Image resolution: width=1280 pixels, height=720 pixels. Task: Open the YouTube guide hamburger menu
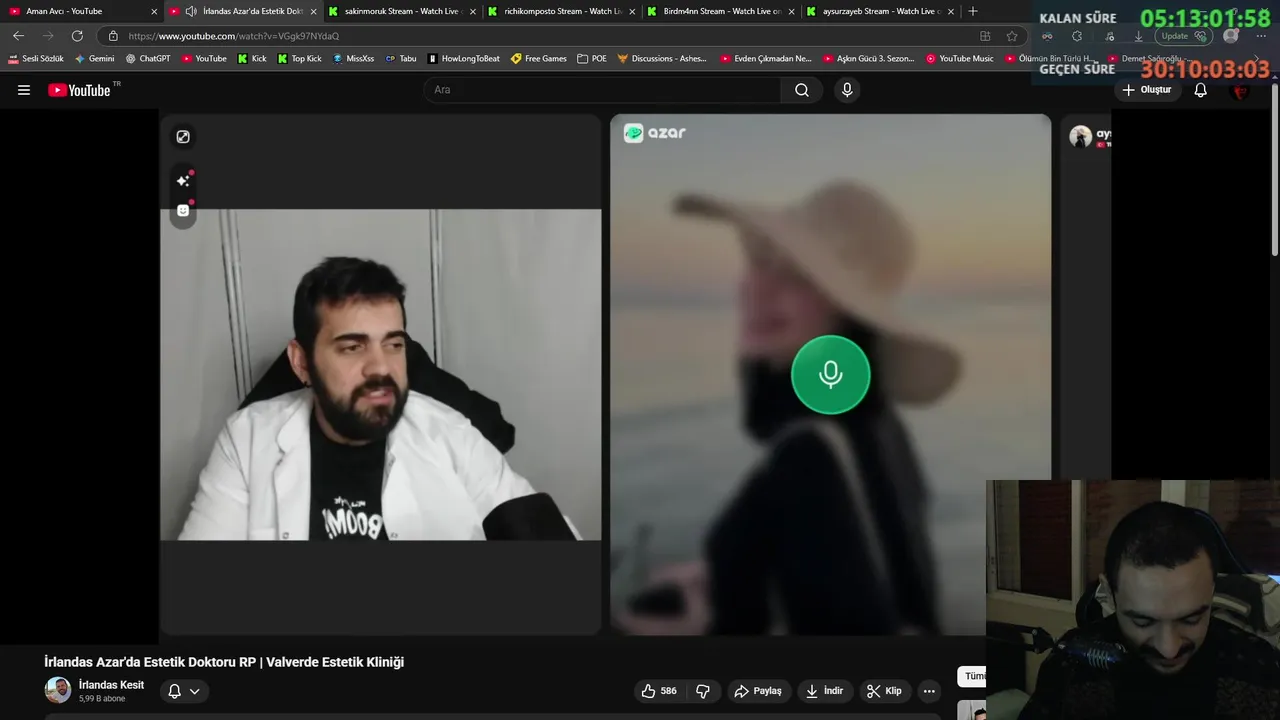click(x=24, y=90)
